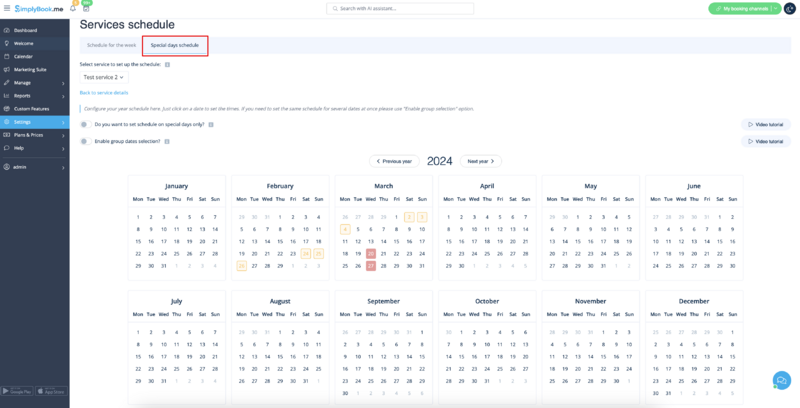The image size is (800, 408).
Task: Click the calendar badge icon in header
Action: 86,8
